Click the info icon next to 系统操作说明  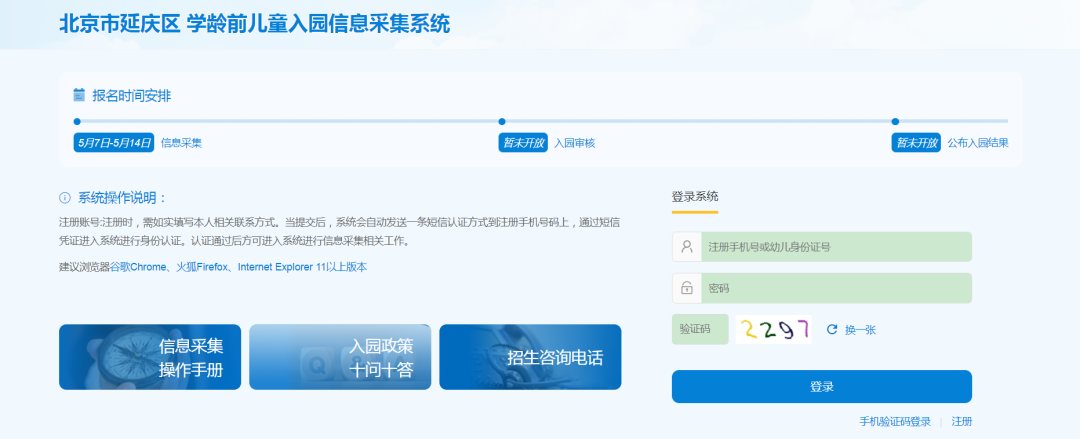65,198
